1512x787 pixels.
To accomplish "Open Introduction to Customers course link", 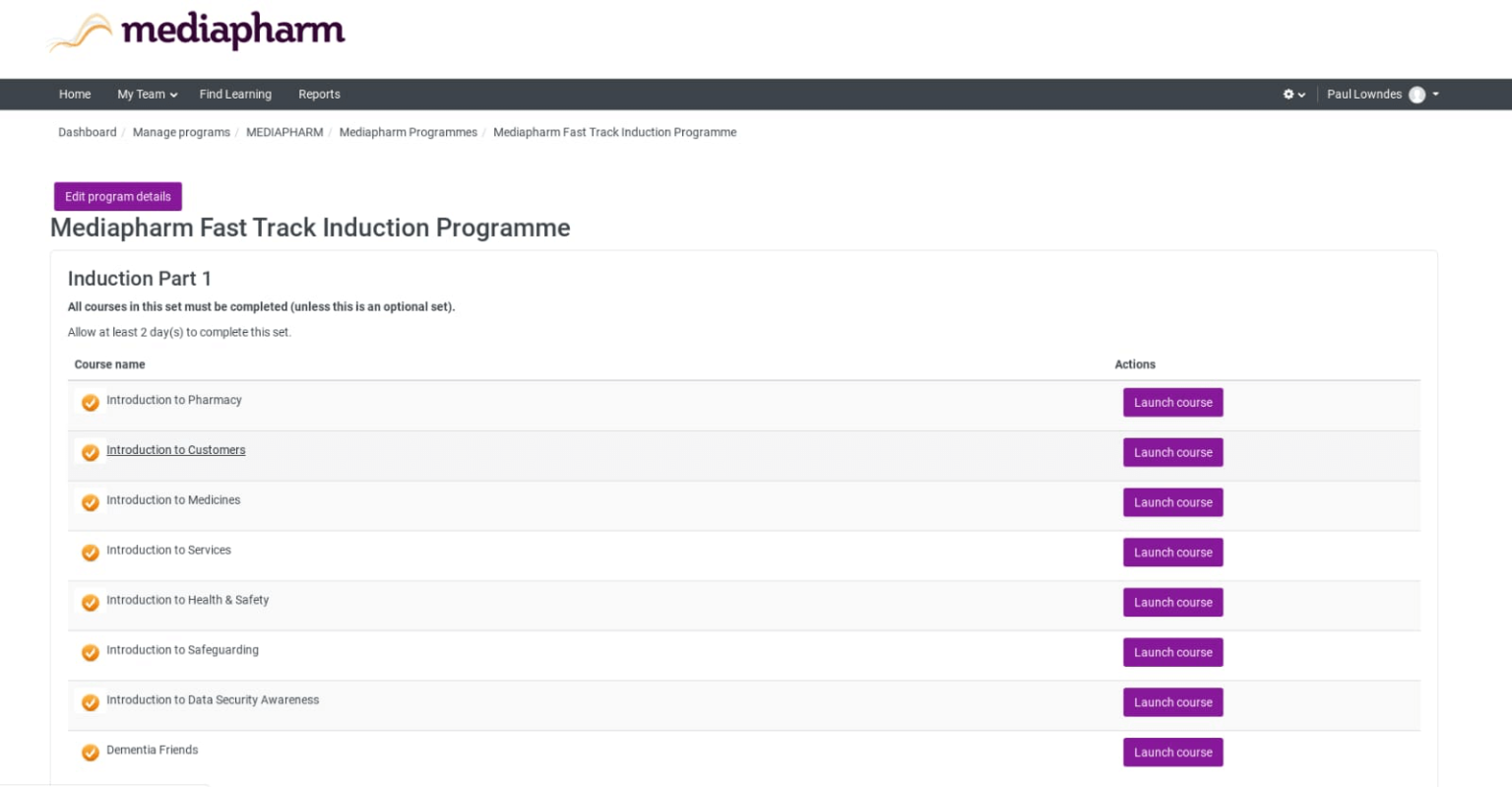I will (x=176, y=450).
